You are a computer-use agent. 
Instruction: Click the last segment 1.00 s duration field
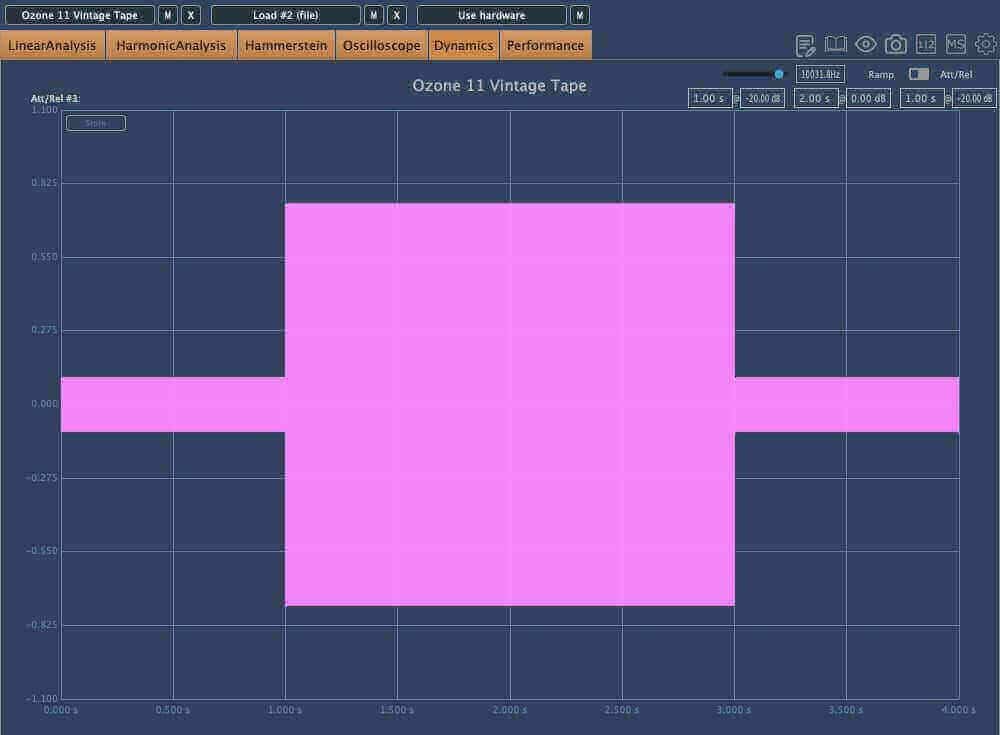pyautogui.click(x=922, y=99)
